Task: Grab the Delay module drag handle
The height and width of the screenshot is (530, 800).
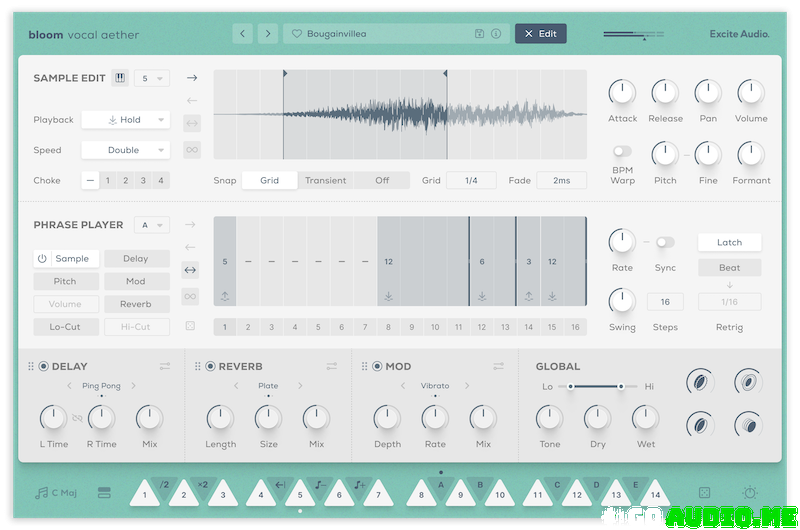Action: [31, 366]
